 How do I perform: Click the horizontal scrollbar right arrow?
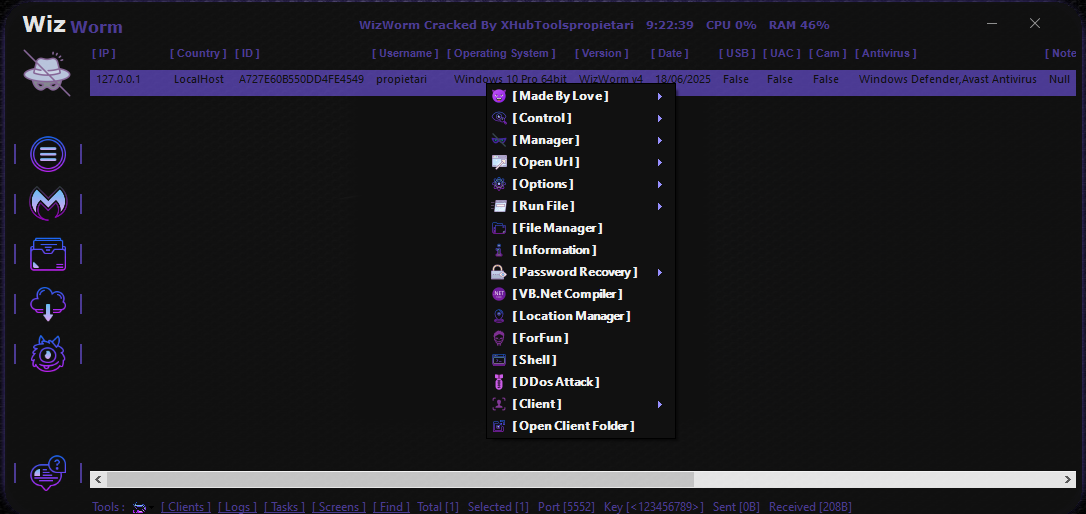tap(1067, 479)
